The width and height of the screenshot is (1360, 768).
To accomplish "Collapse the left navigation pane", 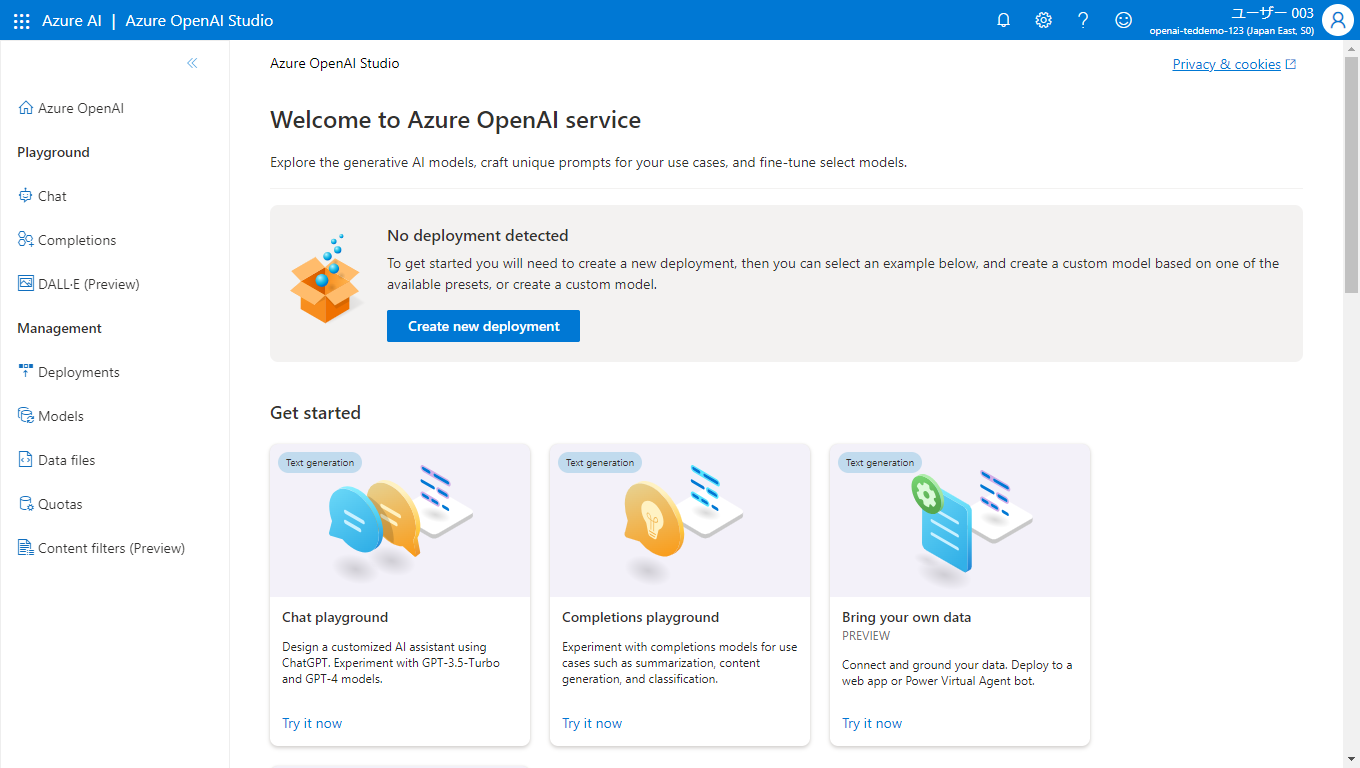I will click(192, 63).
